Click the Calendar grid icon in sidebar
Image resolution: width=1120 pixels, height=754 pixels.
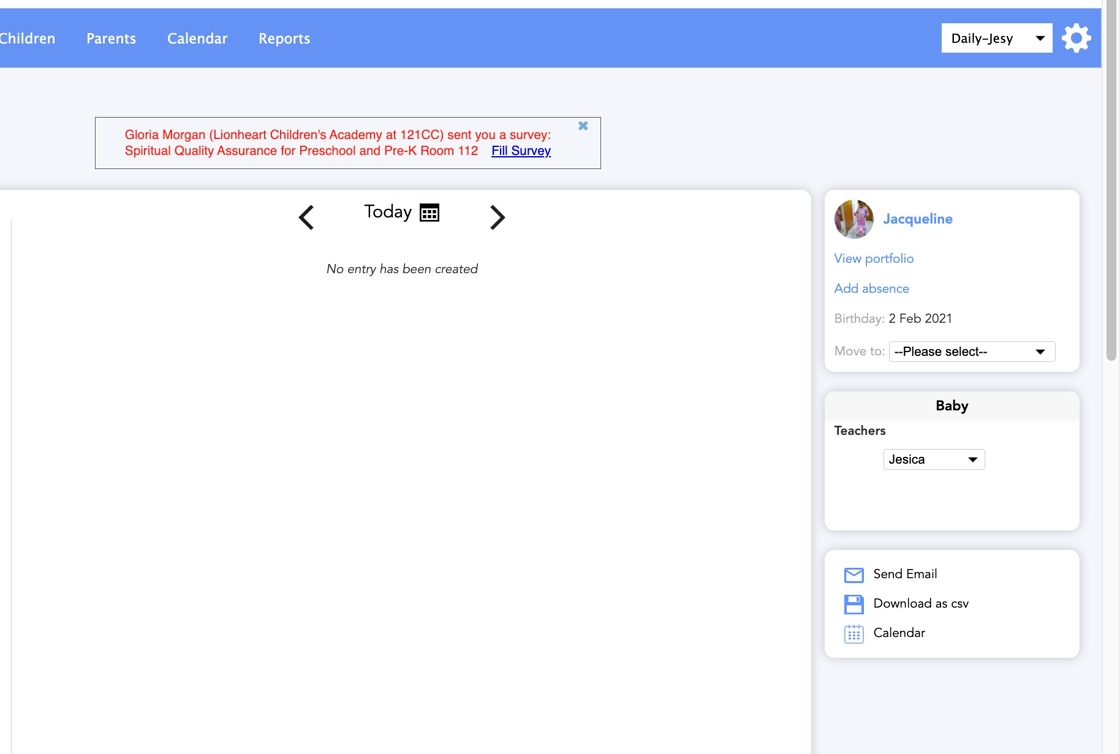pos(854,634)
